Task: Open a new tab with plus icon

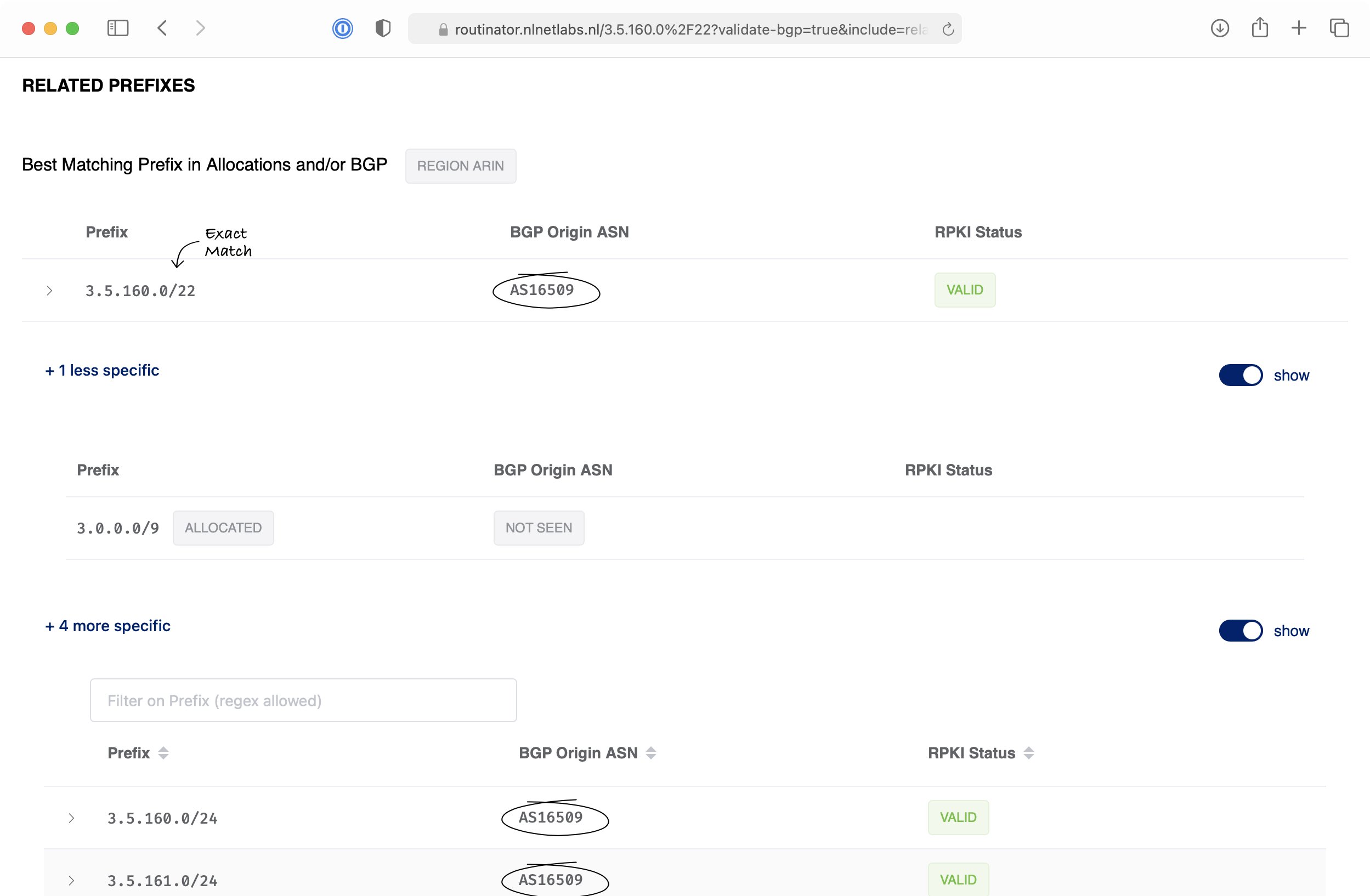Action: pos(1299,28)
